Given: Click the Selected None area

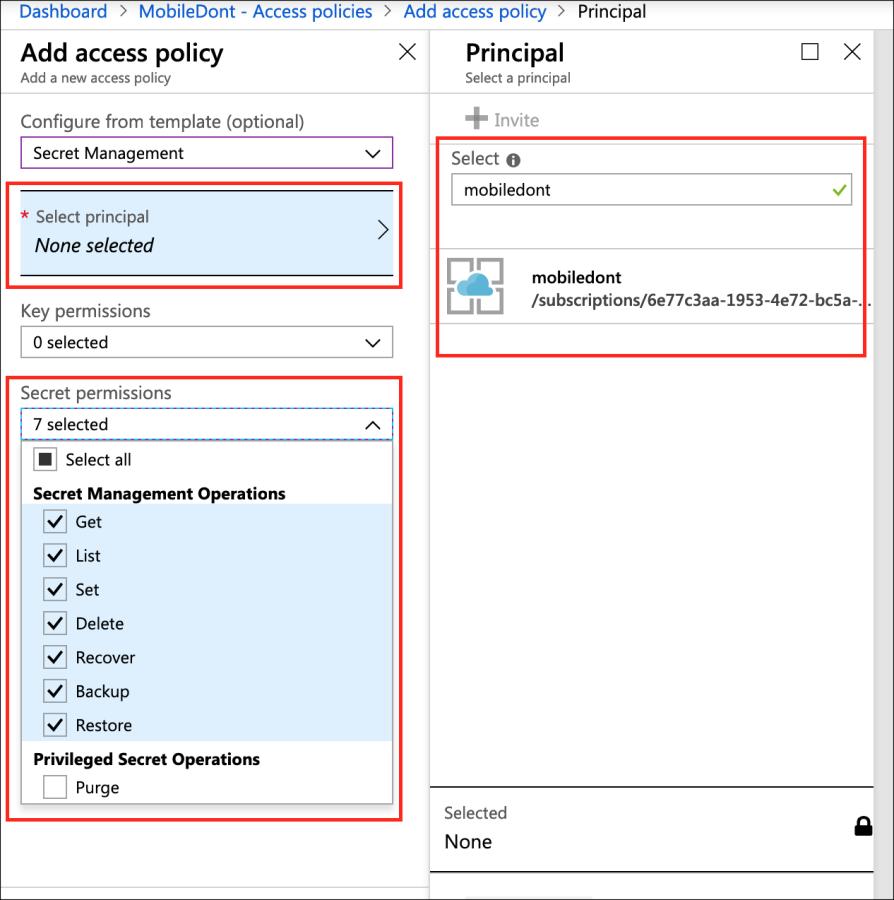Looking at the screenshot, I should (x=651, y=828).
